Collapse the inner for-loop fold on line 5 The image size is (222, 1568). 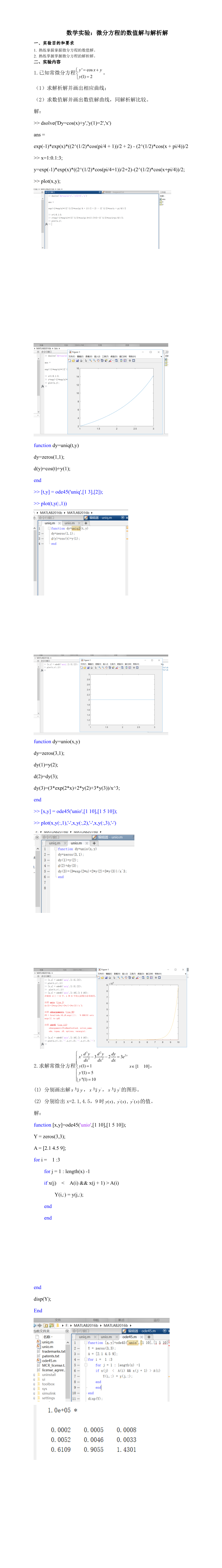[86, 1365]
